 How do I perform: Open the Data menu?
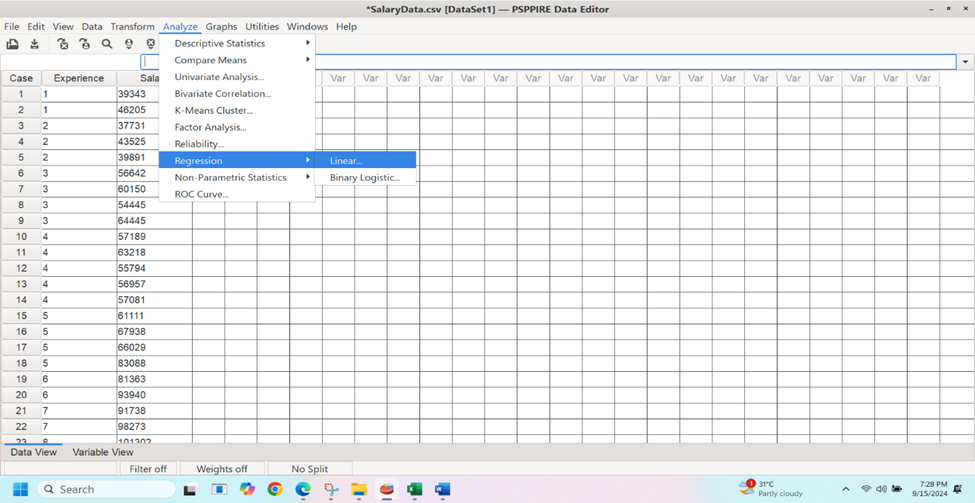(92, 27)
